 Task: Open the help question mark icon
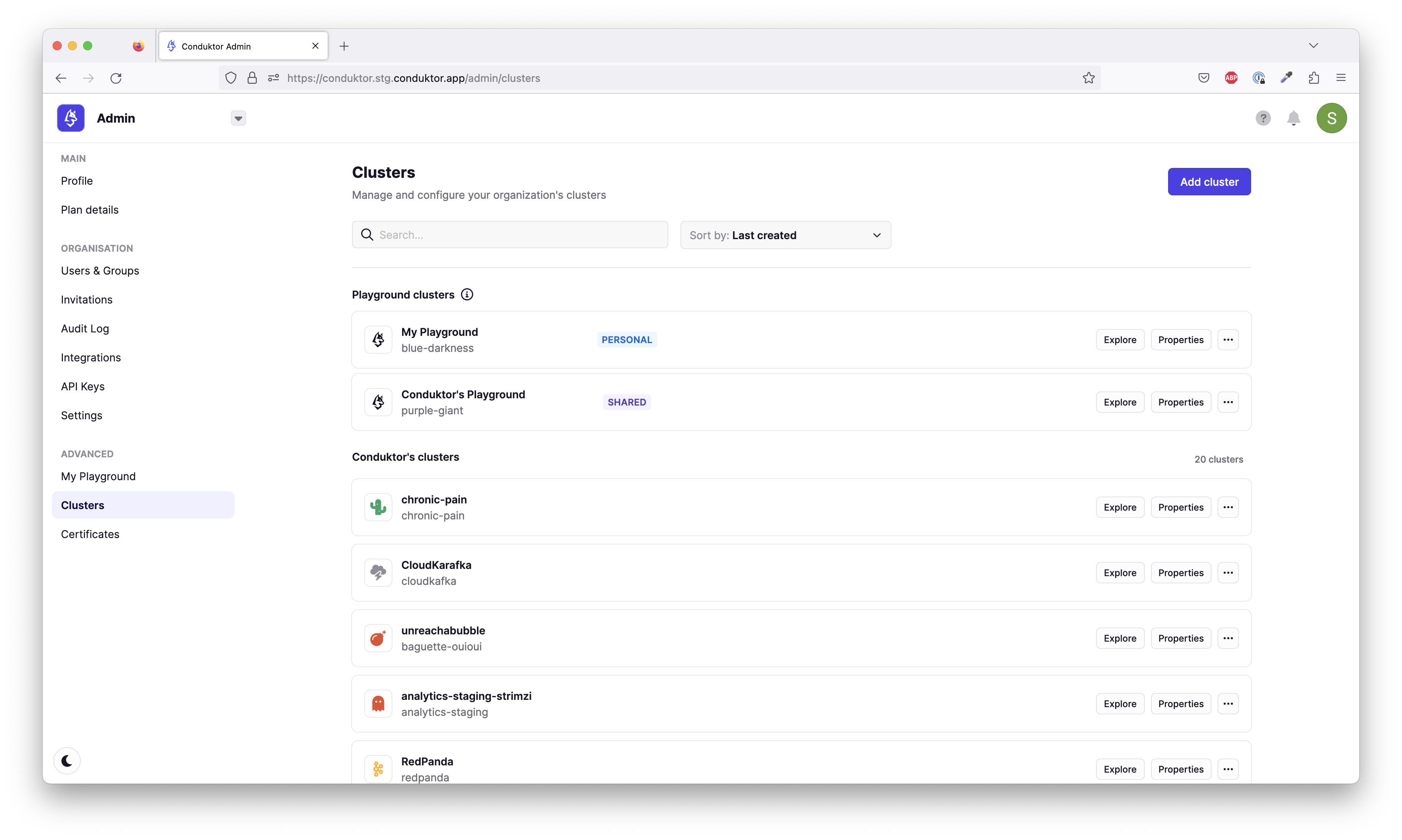[x=1263, y=118]
